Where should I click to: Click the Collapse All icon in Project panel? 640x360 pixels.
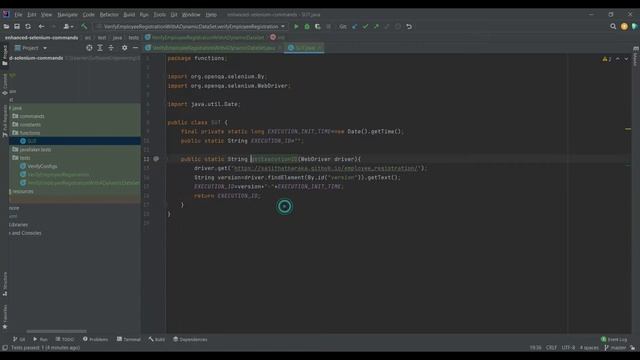[x=111, y=48]
